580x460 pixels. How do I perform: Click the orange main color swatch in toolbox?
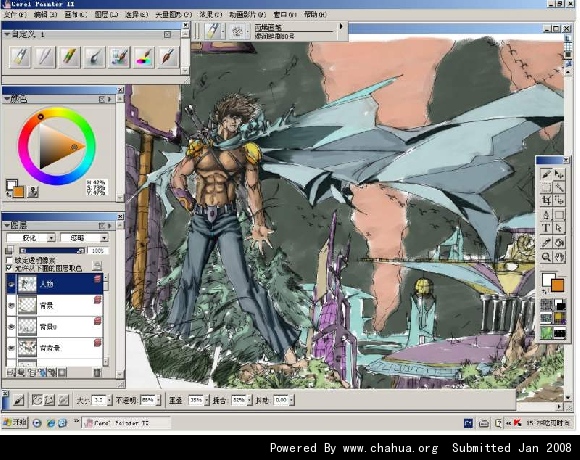click(x=557, y=285)
